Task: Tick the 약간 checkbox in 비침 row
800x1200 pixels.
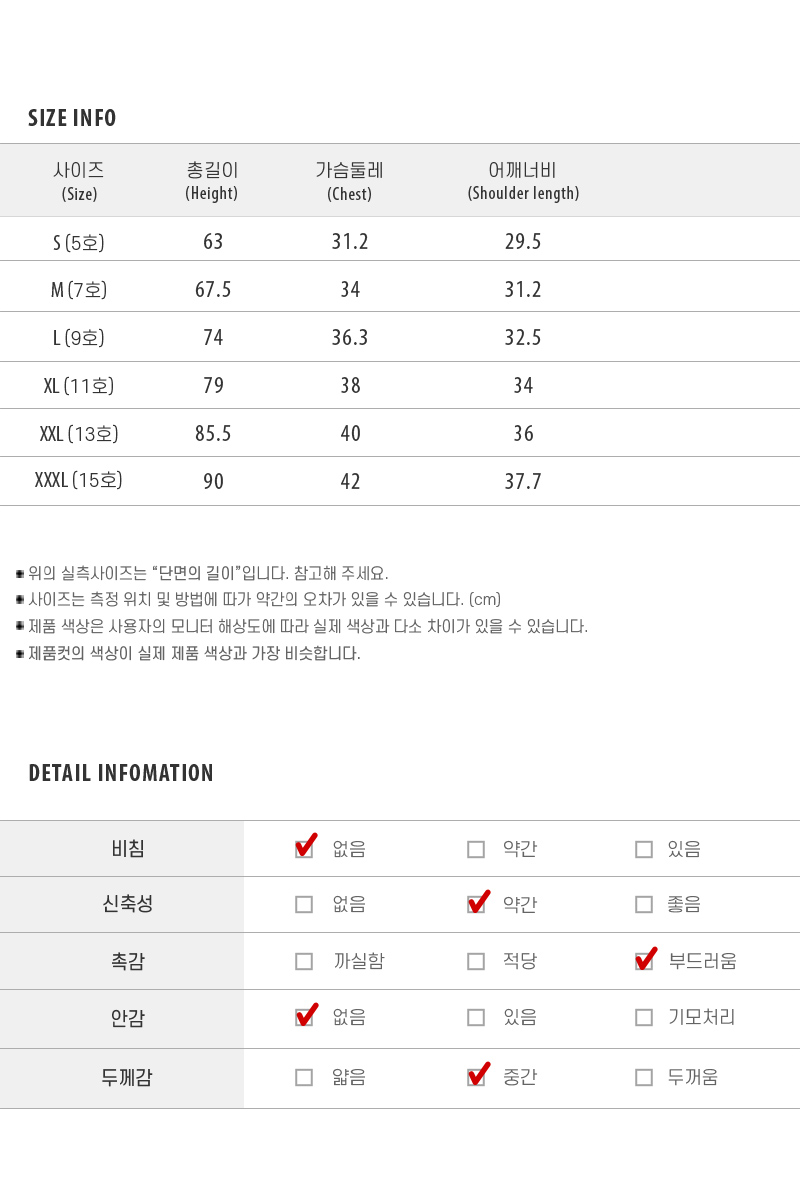Action: click(x=476, y=849)
